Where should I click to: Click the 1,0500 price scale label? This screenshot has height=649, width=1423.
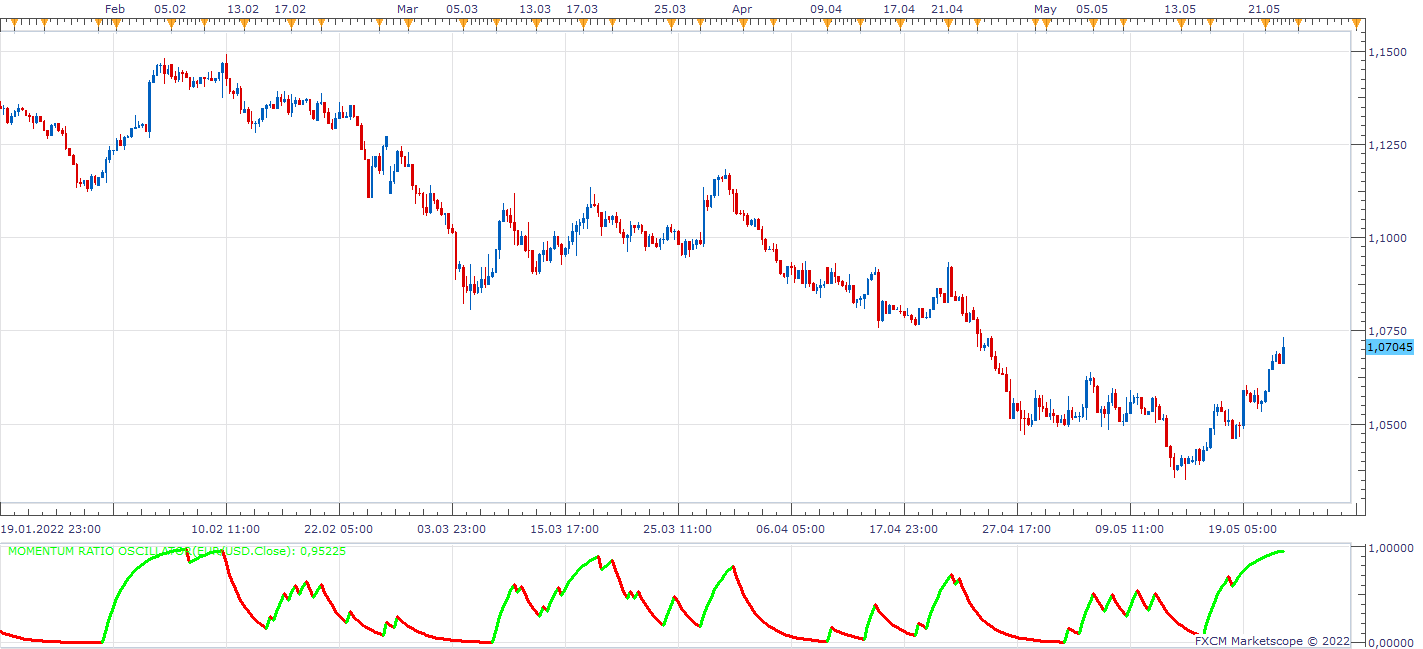click(x=1386, y=425)
